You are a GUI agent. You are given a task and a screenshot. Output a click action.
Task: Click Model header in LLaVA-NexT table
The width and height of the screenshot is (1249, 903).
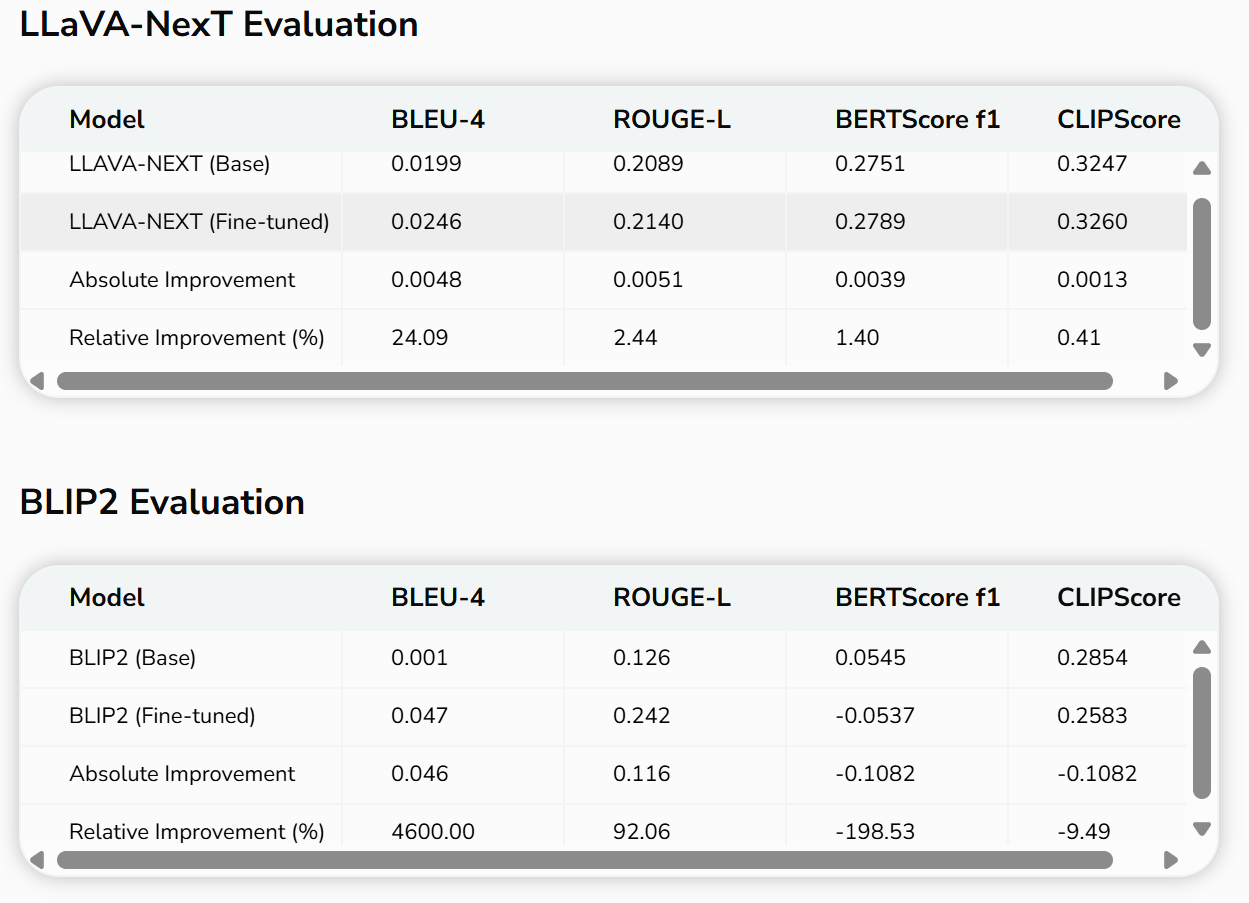107,120
